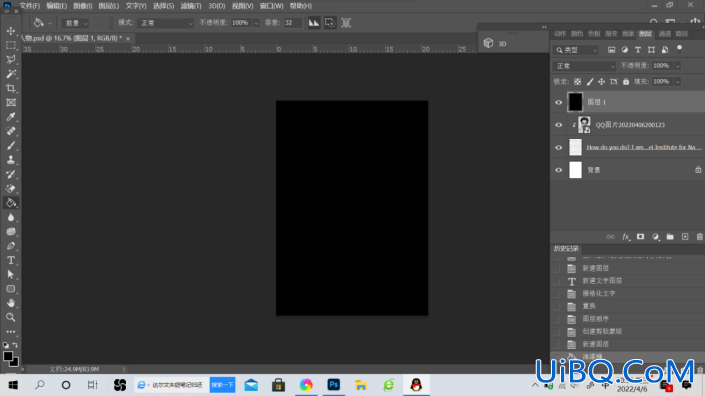
Task: Select the Rectangle shape tool
Action: (x=11, y=289)
